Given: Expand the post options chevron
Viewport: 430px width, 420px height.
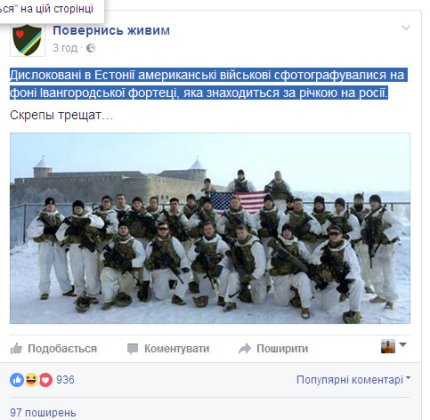Looking at the screenshot, I should click(x=406, y=28).
